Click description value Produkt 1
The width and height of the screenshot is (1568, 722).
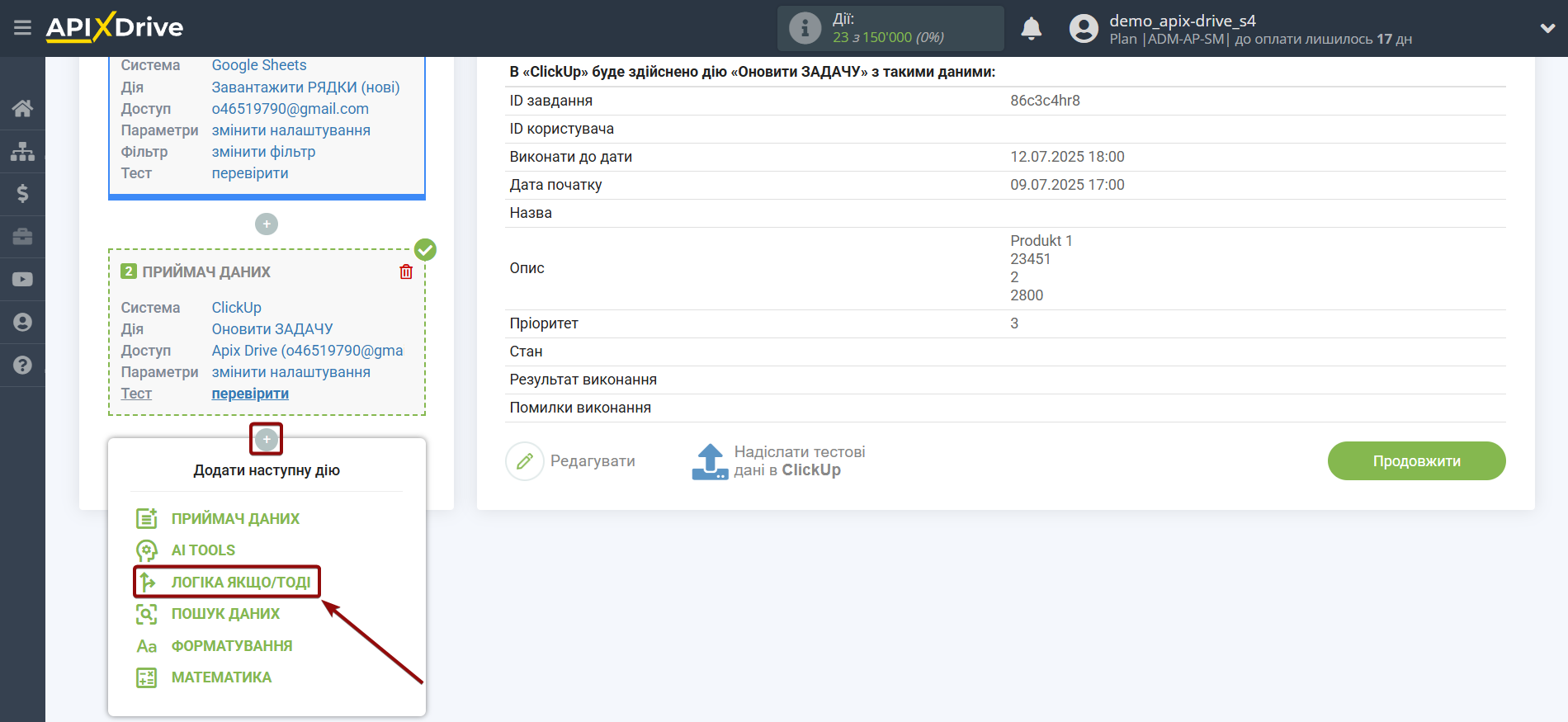1041,241
